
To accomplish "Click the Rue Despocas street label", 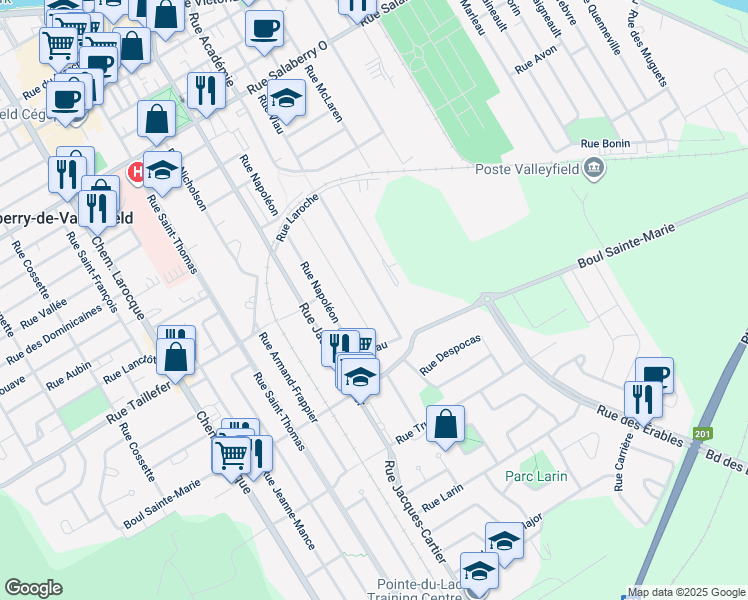I will click(450, 355).
